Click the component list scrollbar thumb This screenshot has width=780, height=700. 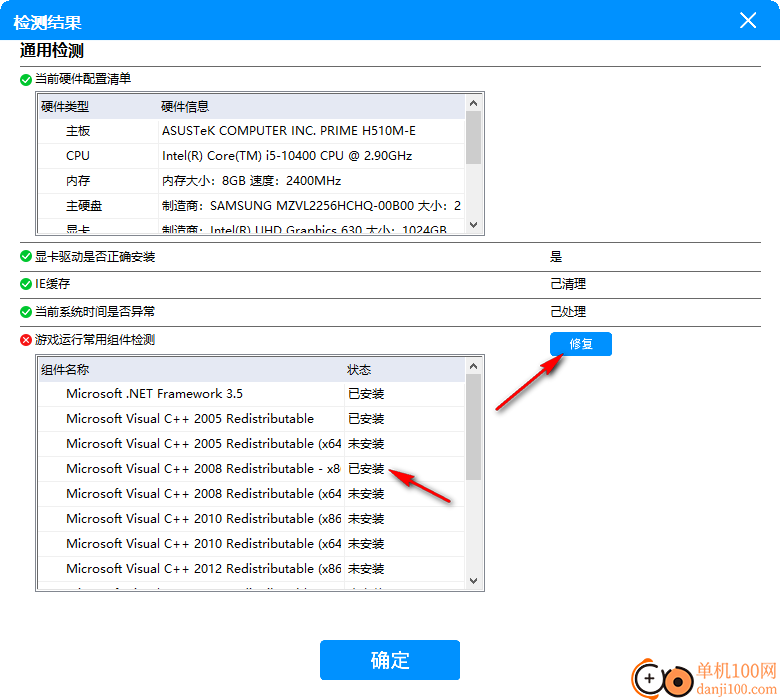coord(473,427)
